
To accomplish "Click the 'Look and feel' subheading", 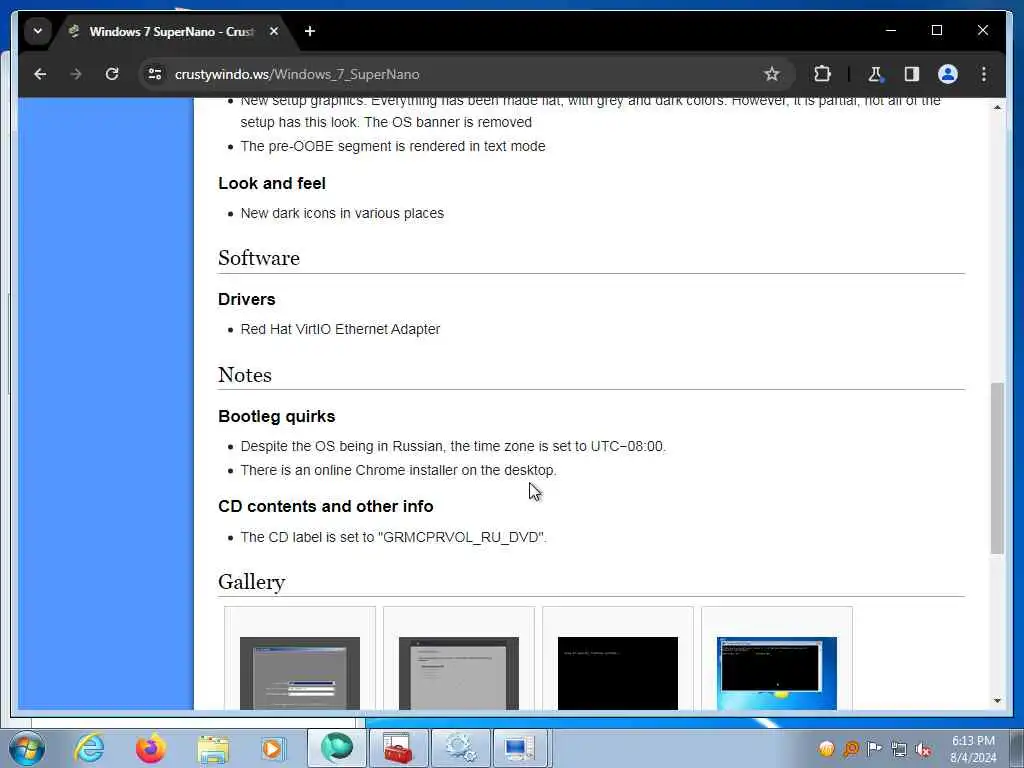I will coord(272,184).
